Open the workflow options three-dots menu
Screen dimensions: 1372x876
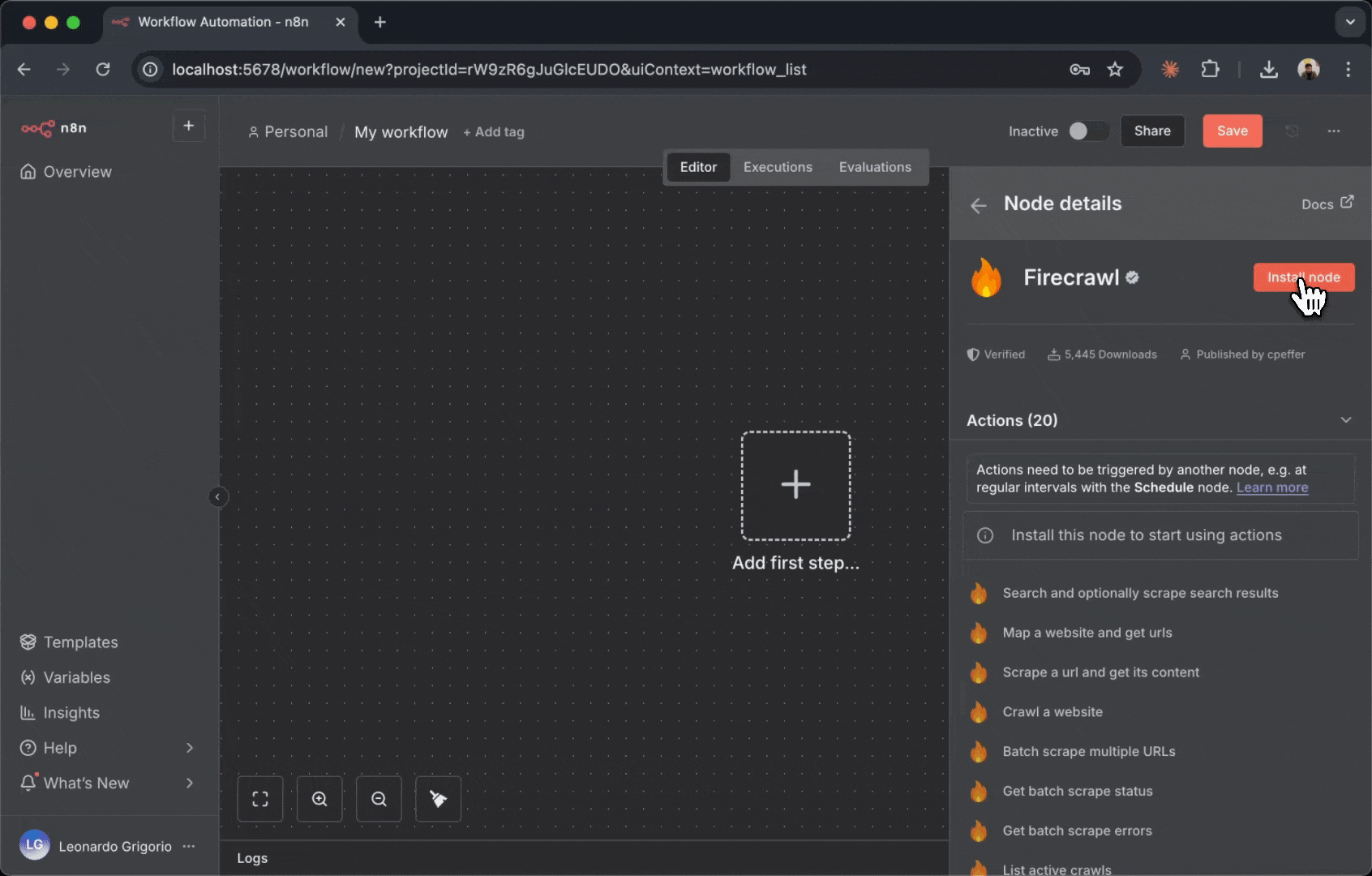[1334, 131]
